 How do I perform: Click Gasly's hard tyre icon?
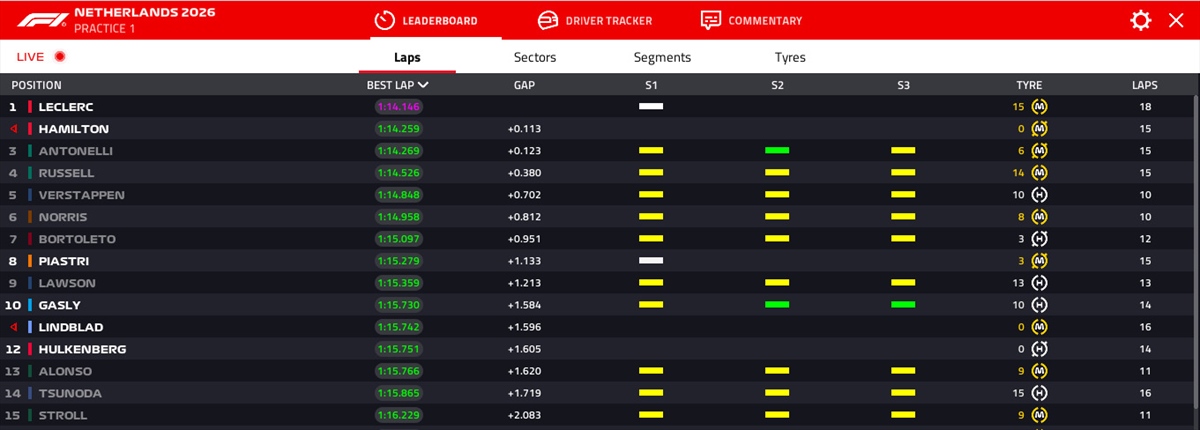(x=1039, y=305)
